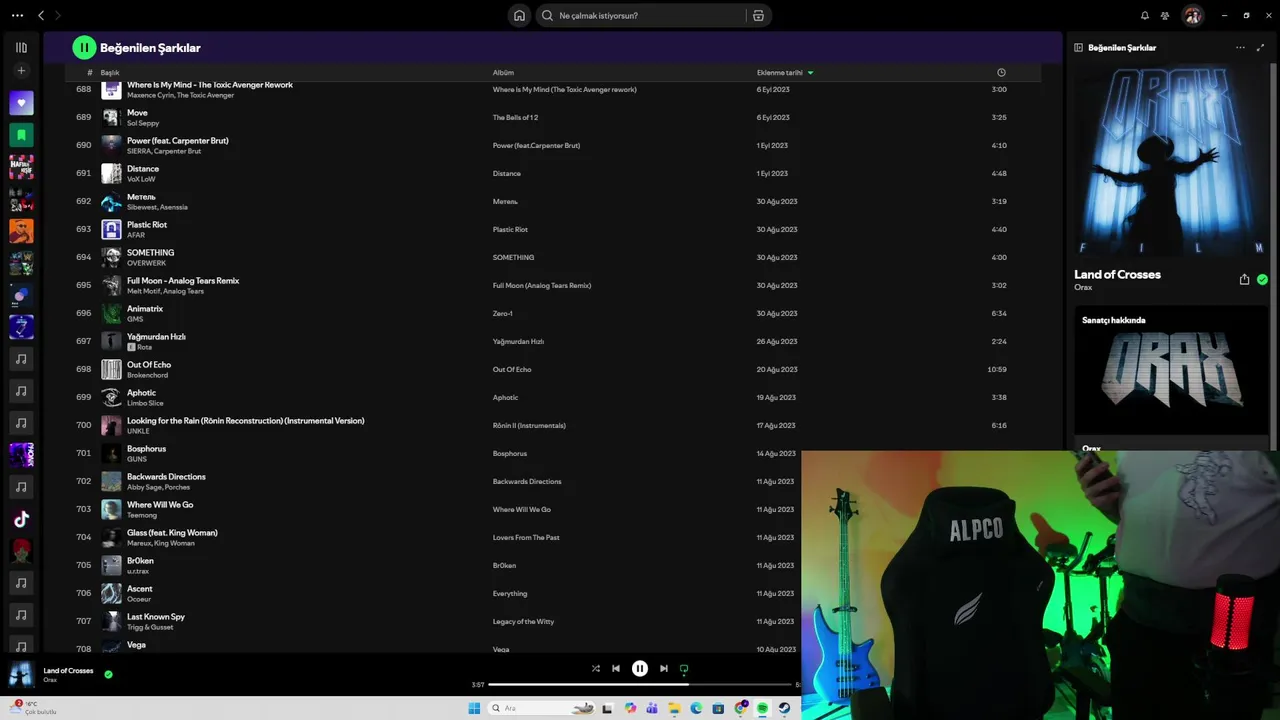Screen dimensions: 1280x720
Task: Click the Now Playing panel icon beside Beğenilen Şarkılar
Action: click(x=1079, y=47)
